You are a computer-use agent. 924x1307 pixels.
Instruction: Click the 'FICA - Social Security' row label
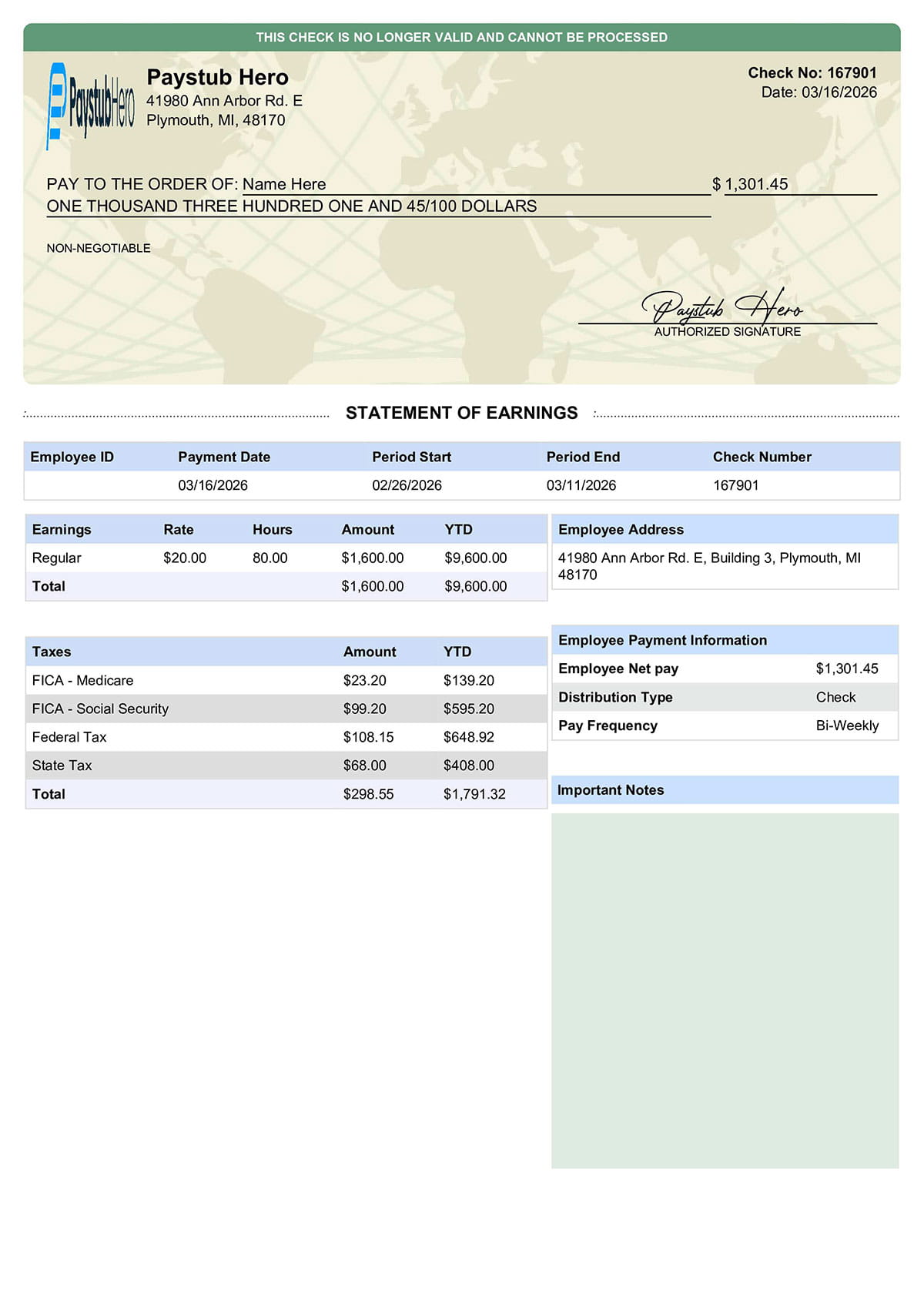[x=100, y=709]
